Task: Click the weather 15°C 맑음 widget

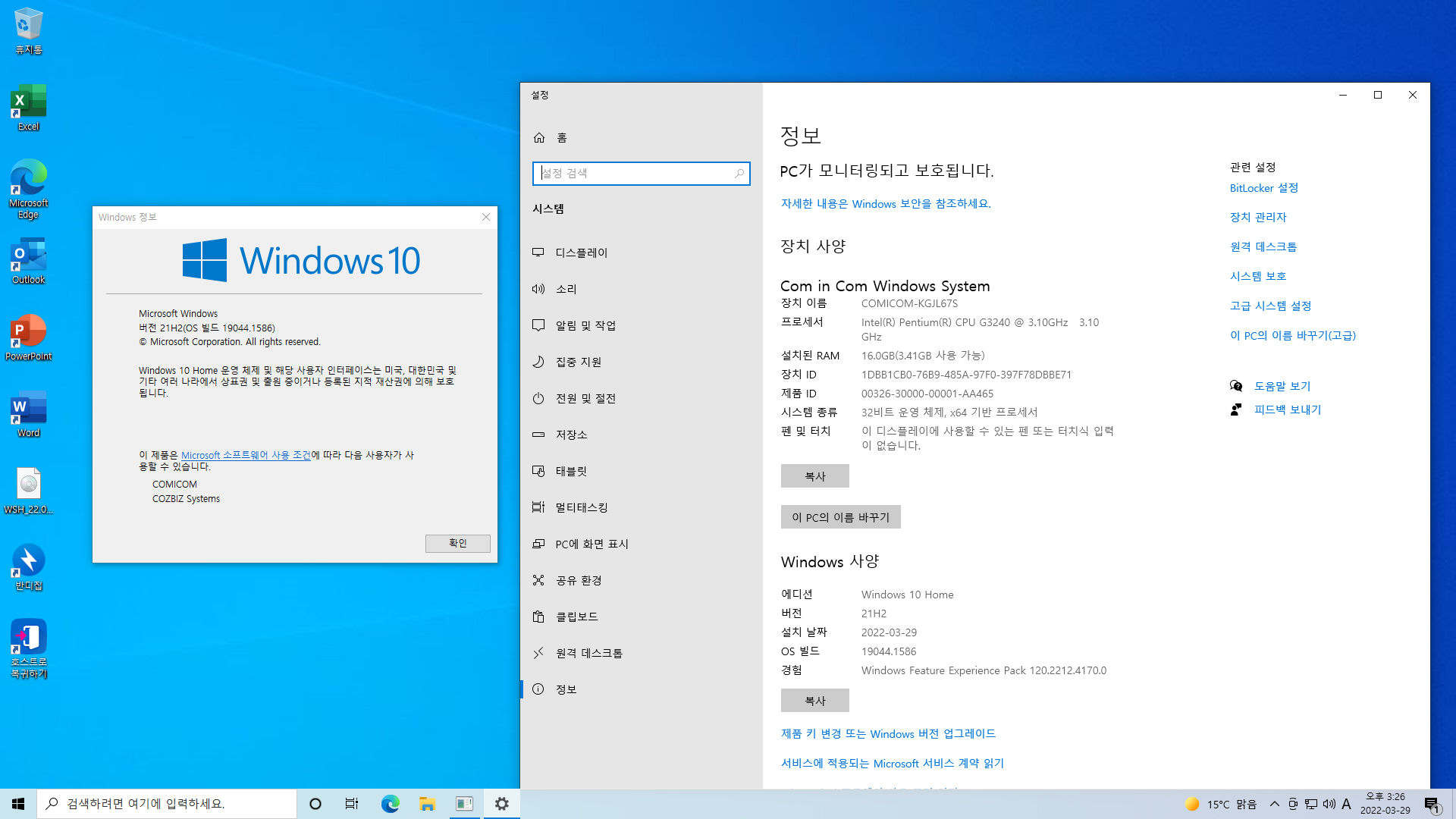Action: [x=1221, y=804]
